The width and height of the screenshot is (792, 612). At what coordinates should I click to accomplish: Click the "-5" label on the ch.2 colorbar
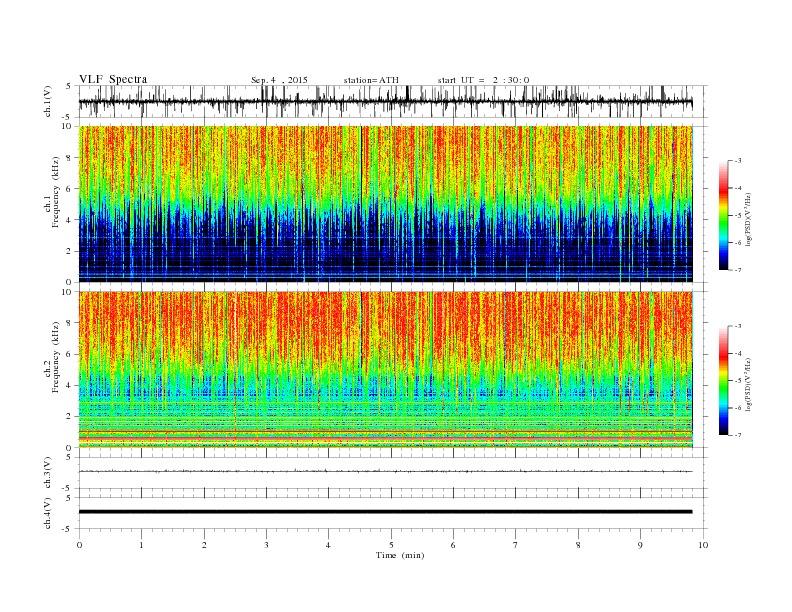(737, 381)
